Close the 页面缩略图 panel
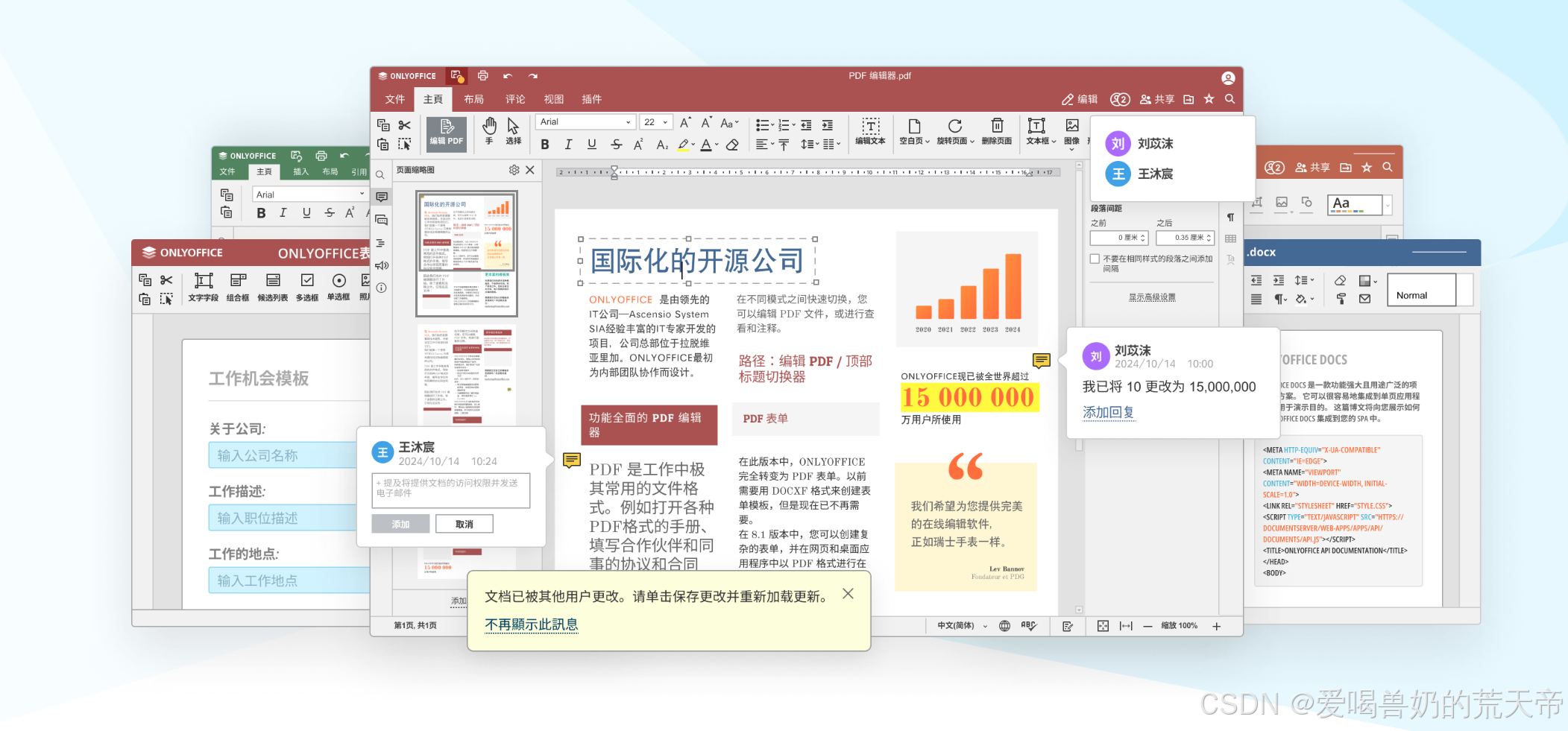Image resolution: width=1568 pixels, height=731 pixels. tap(530, 170)
